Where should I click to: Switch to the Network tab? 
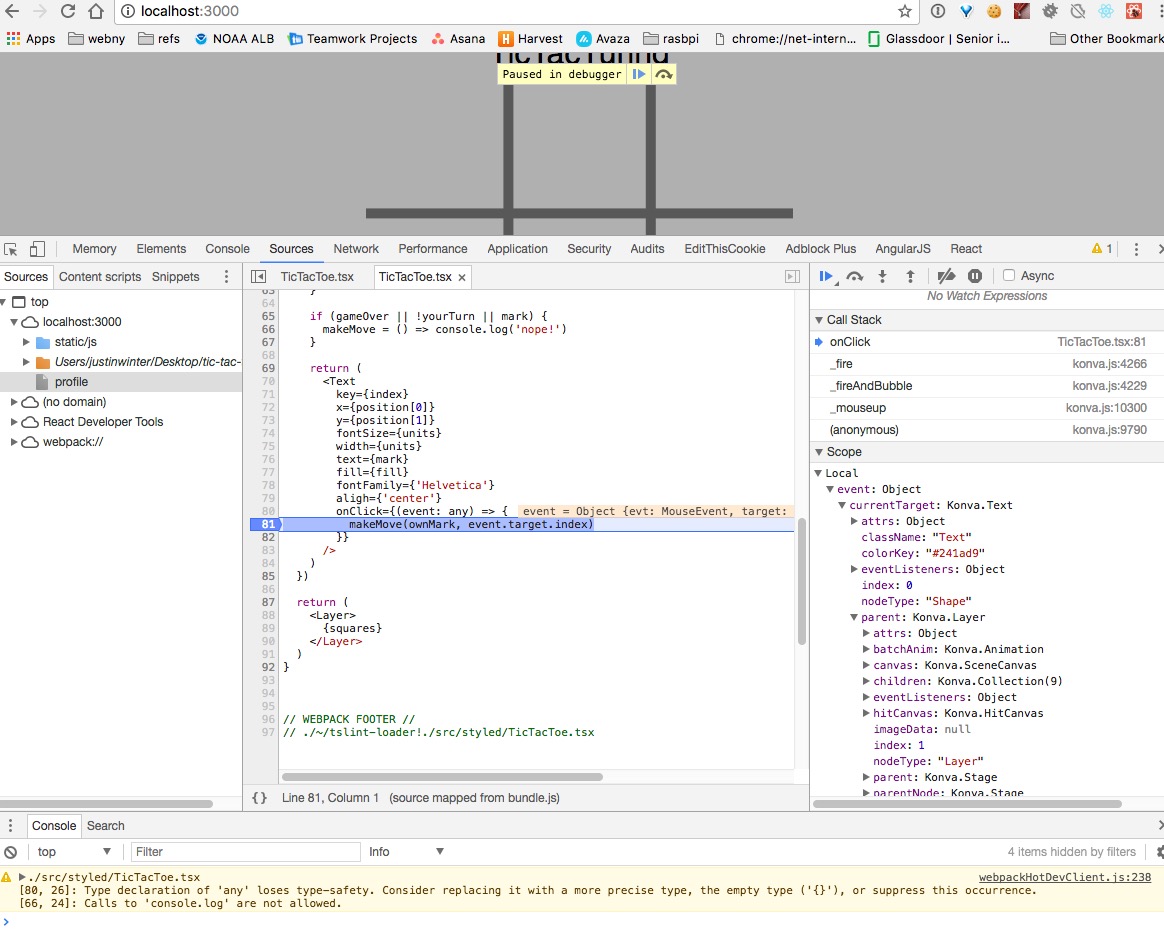tap(356, 249)
